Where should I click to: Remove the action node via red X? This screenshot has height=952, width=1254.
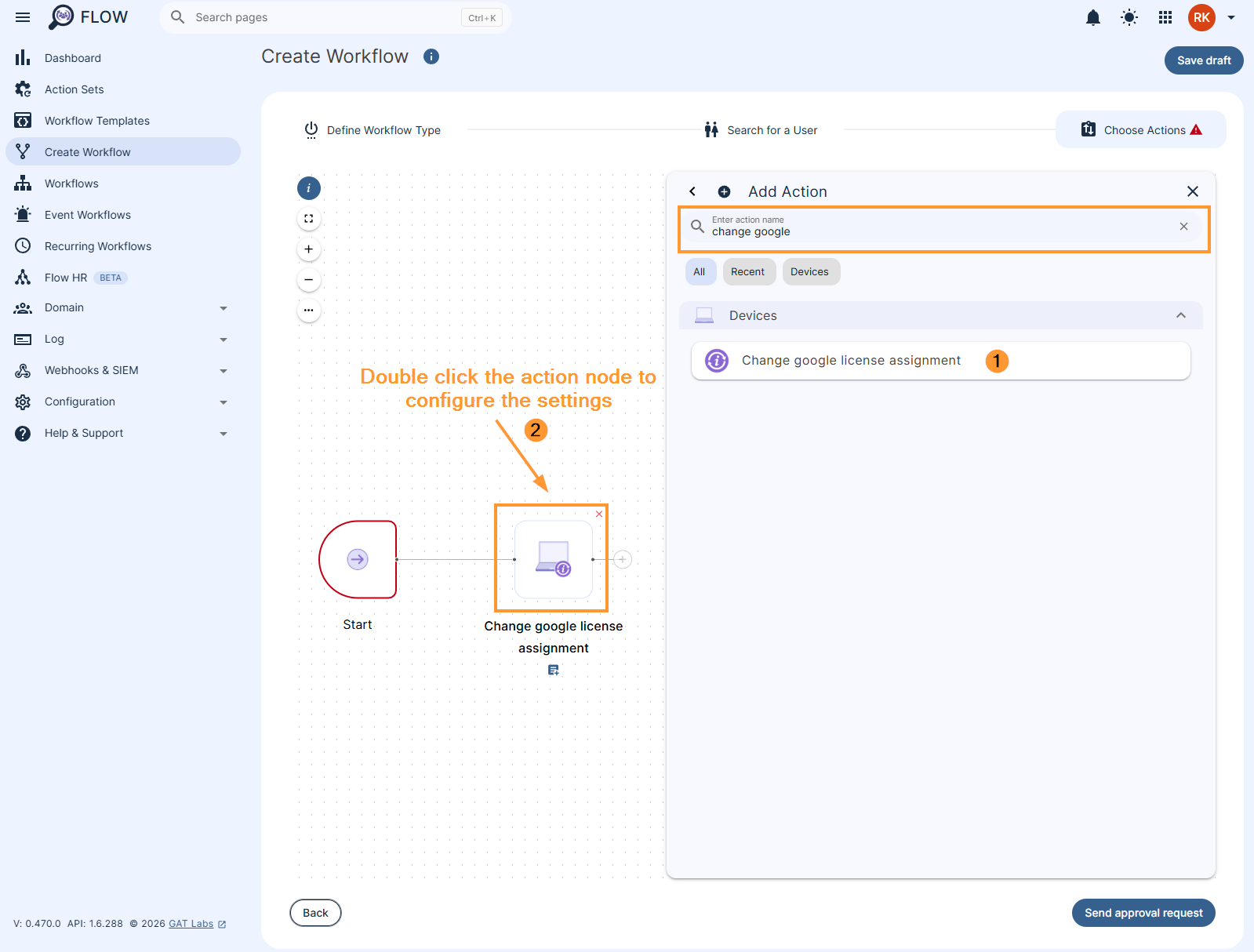[599, 514]
